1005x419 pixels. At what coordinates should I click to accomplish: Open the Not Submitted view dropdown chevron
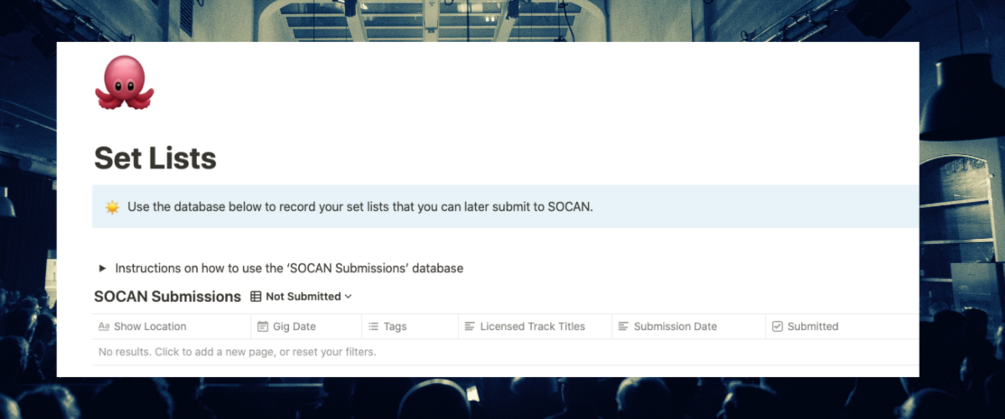tap(348, 297)
